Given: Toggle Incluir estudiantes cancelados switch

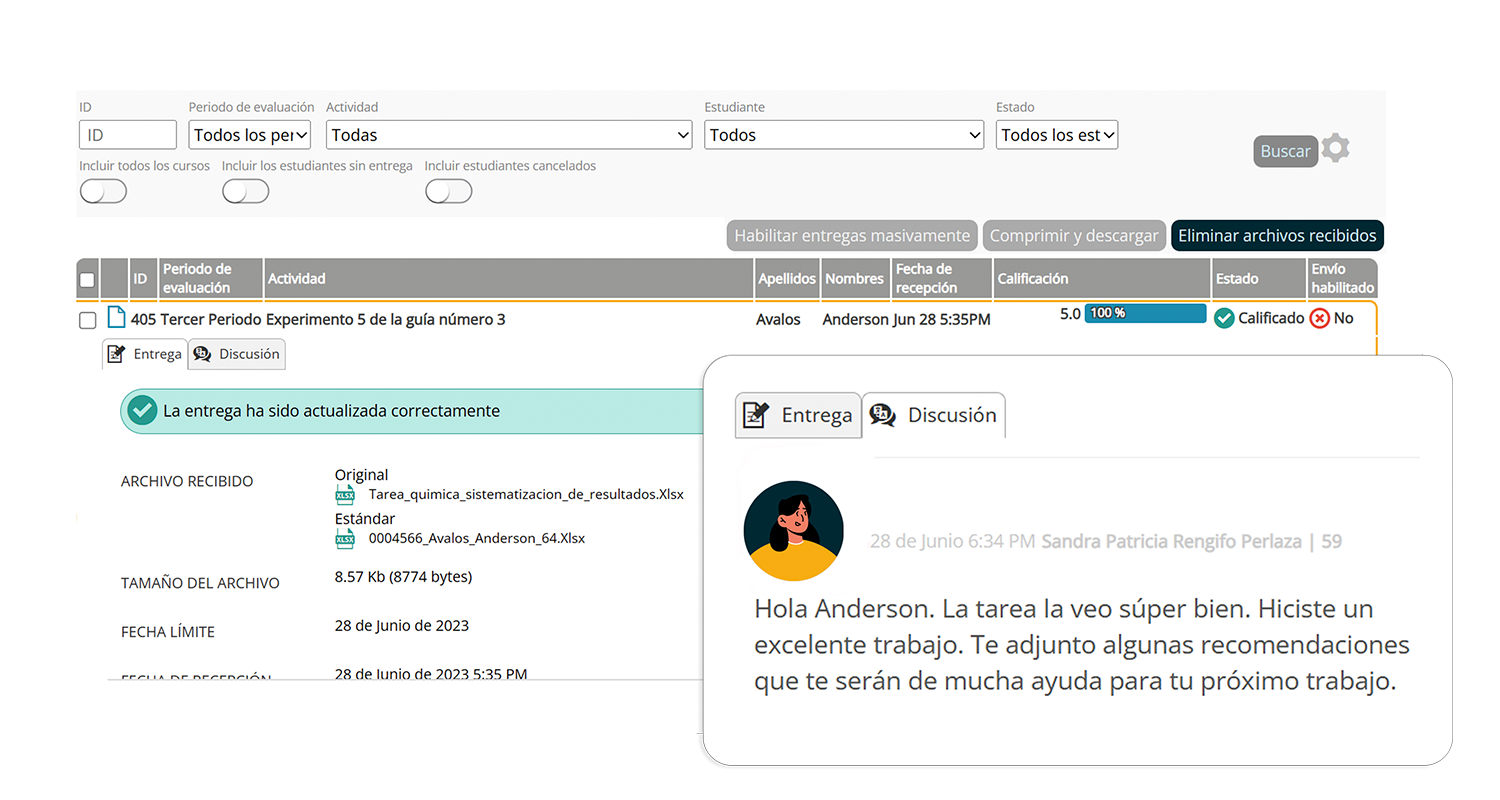Looking at the screenshot, I should coord(448,191).
